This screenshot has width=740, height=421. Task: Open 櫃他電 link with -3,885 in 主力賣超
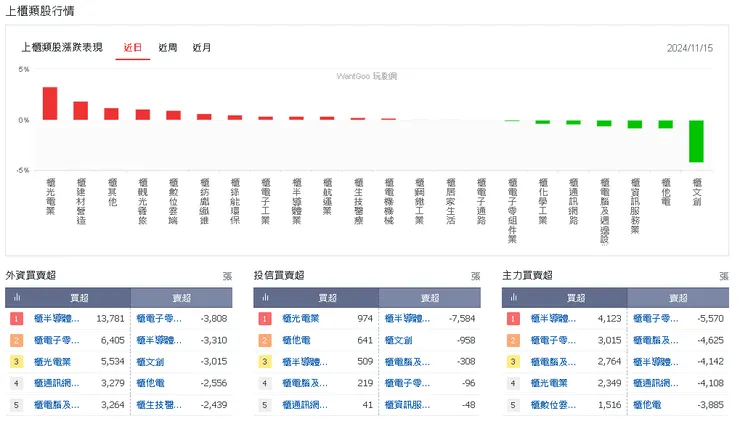tap(647, 405)
